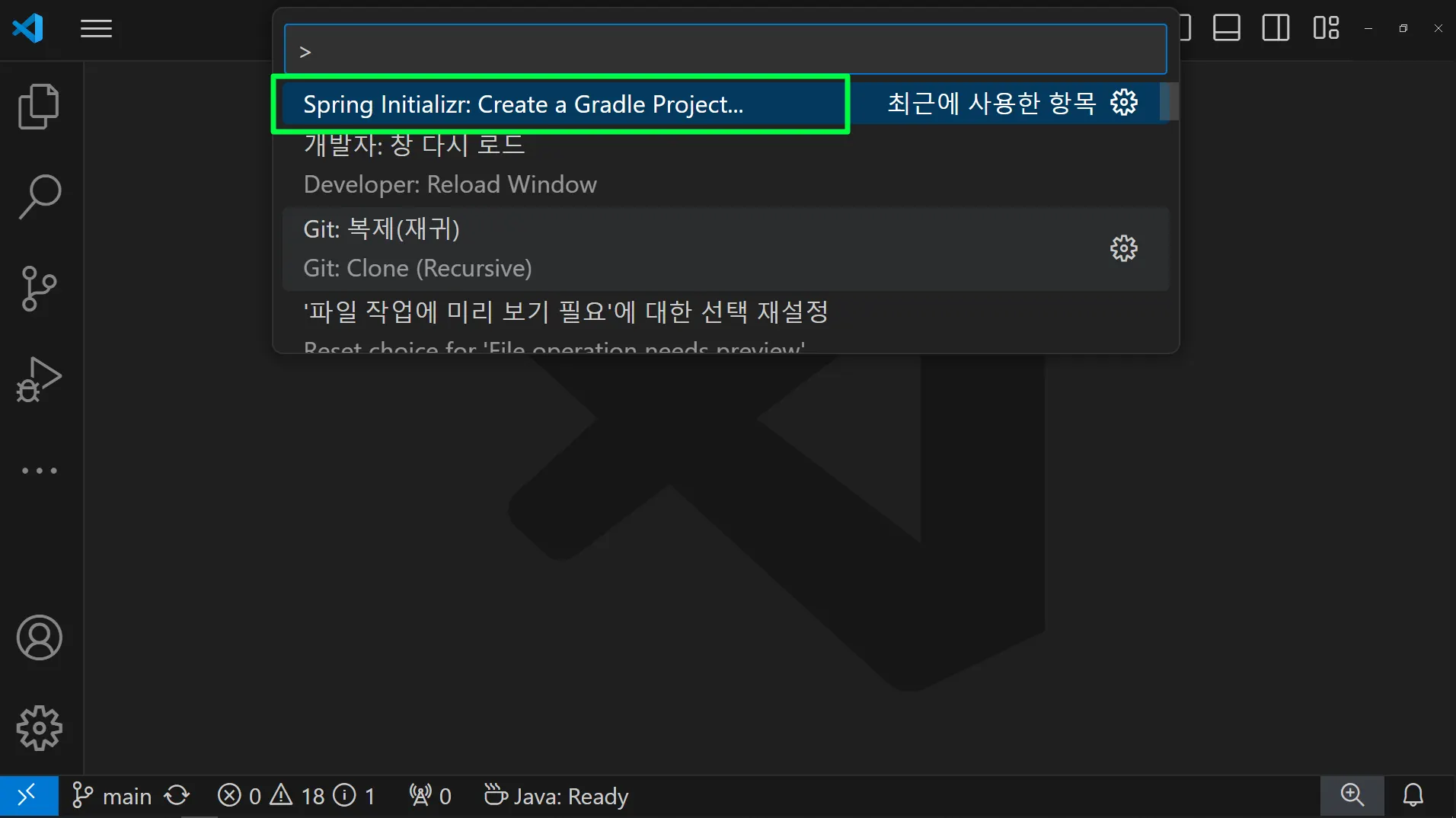Image resolution: width=1456 pixels, height=818 pixels.
Task: Open the Search view in activity bar
Action: click(39, 197)
